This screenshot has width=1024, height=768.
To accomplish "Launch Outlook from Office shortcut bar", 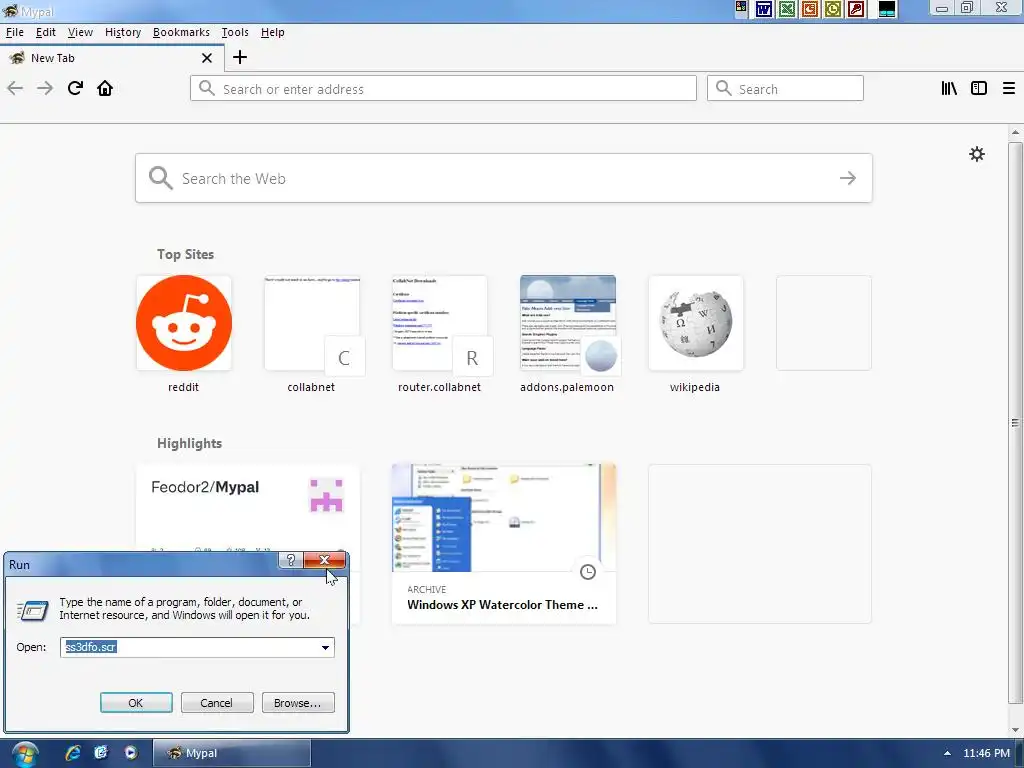I will click(833, 9).
